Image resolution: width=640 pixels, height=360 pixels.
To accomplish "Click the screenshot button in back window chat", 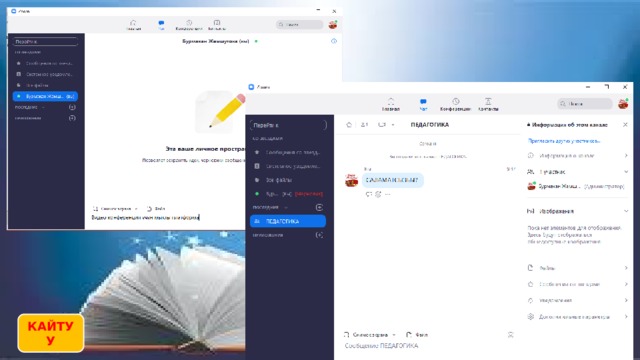I will (x=112, y=209).
